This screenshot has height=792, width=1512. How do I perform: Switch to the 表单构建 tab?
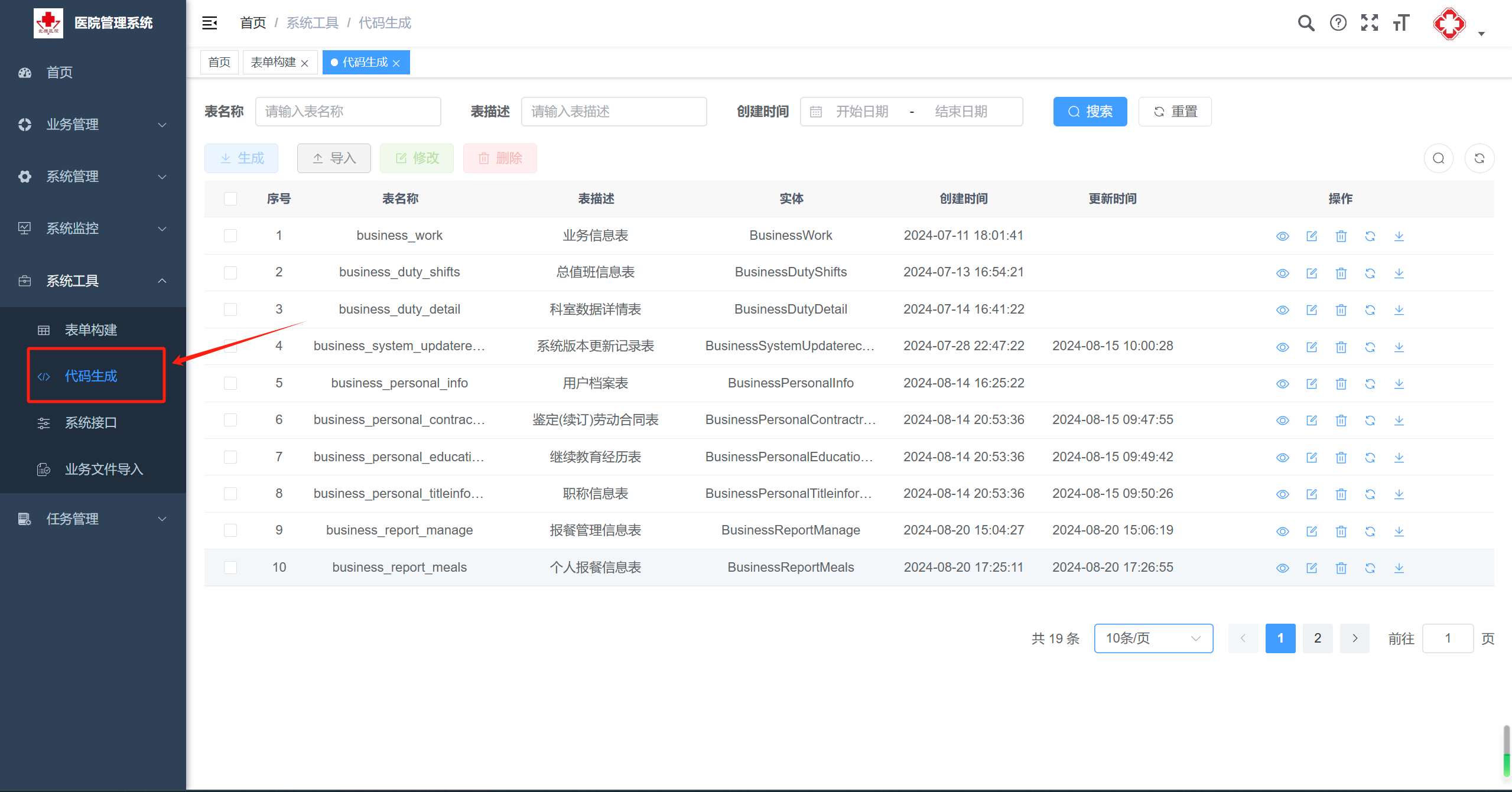(x=273, y=63)
